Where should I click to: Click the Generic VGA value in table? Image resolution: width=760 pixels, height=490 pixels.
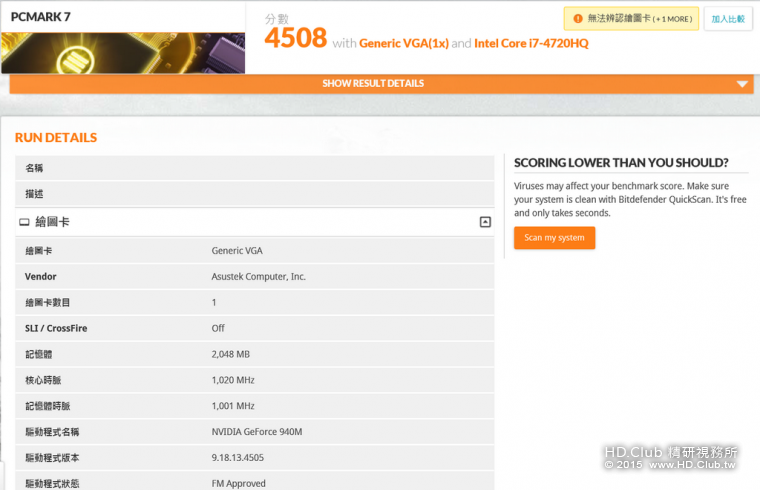237,251
